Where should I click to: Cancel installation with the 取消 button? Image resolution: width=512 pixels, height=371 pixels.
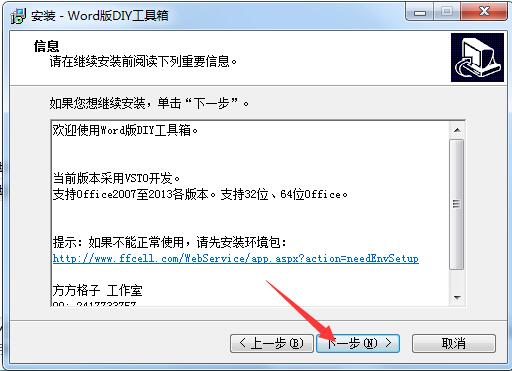click(454, 343)
